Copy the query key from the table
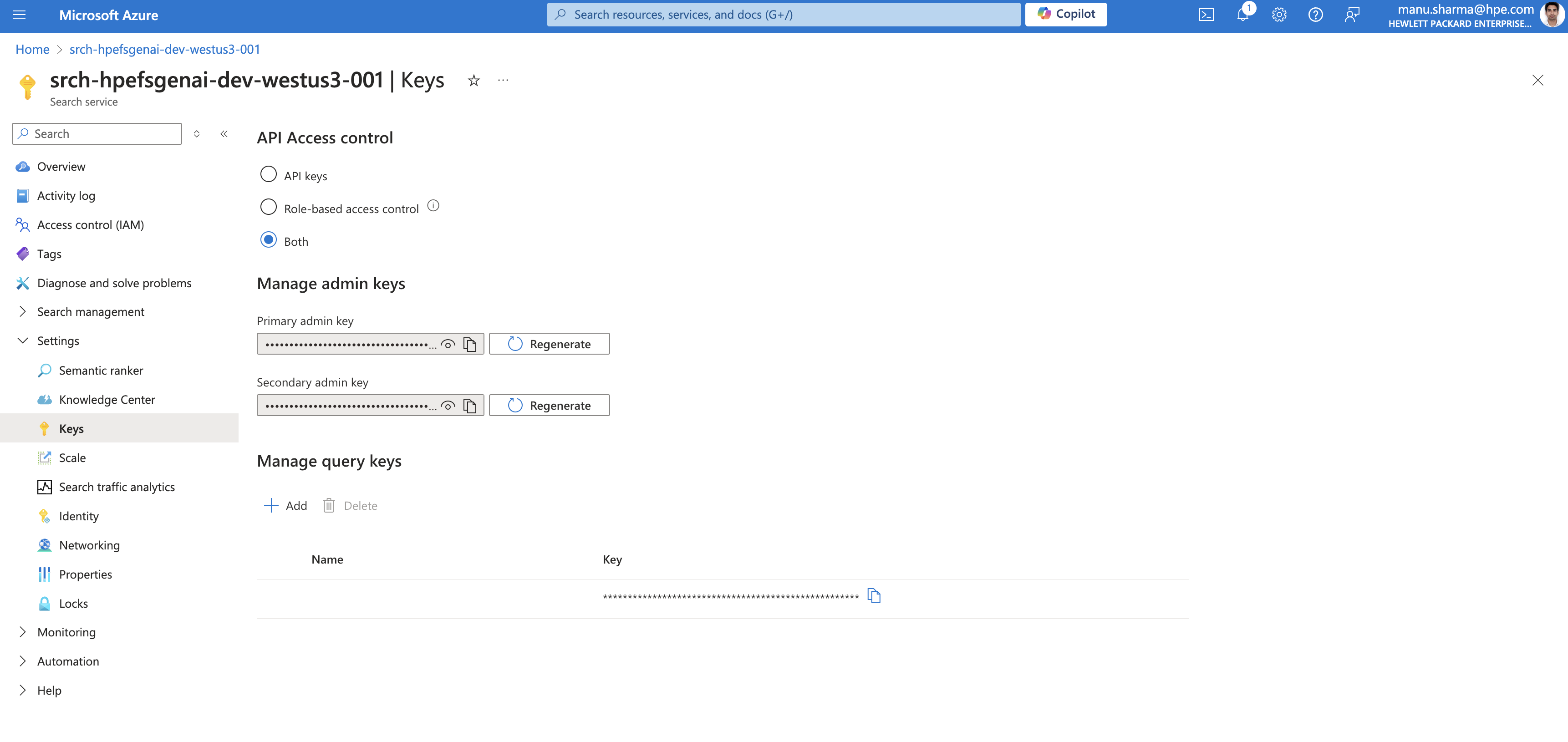This screenshot has width=1568, height=742. click(x=874, y=595)
